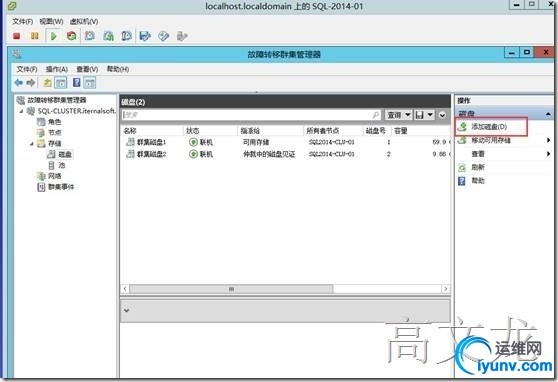The image size is (558, 382).
Task: Click the up-one-level folder icon
Action: point(47,83)
